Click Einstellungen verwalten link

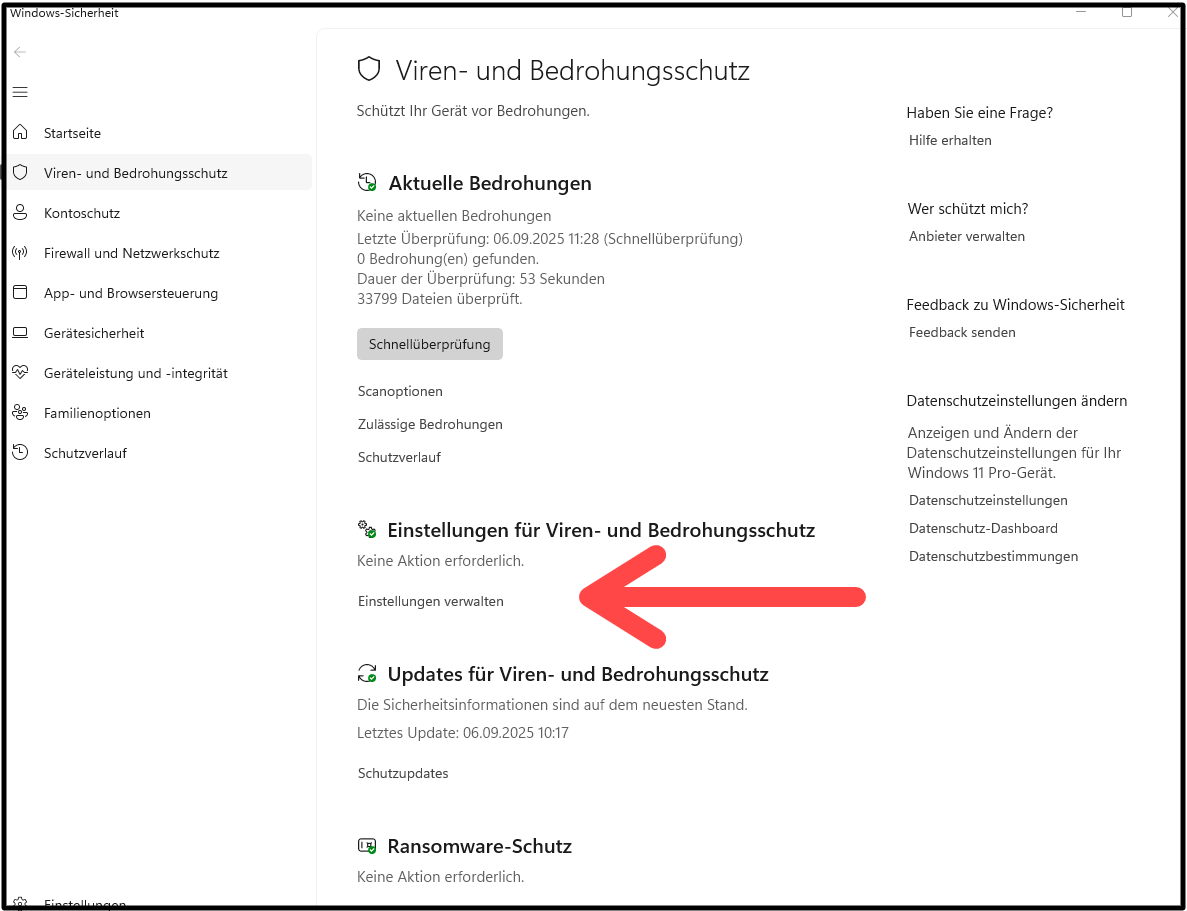[x=431, y=601]
